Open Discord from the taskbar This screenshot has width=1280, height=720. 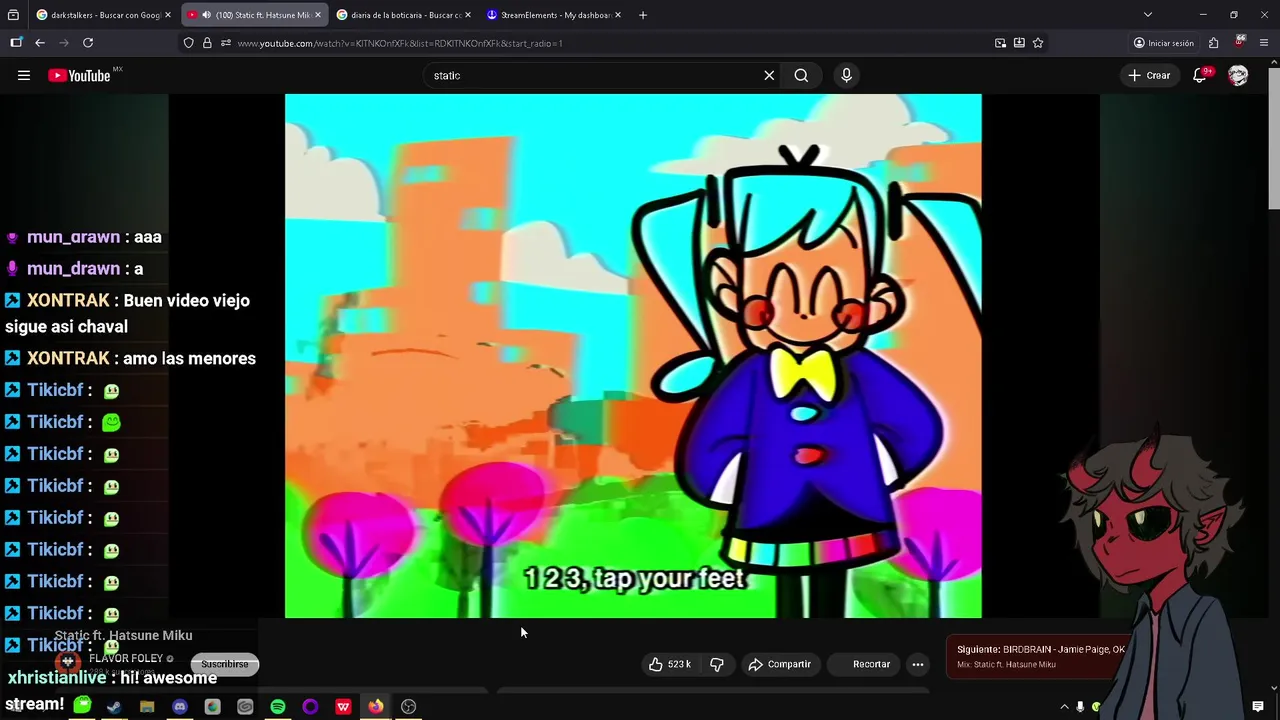click(x=180, y=707)
